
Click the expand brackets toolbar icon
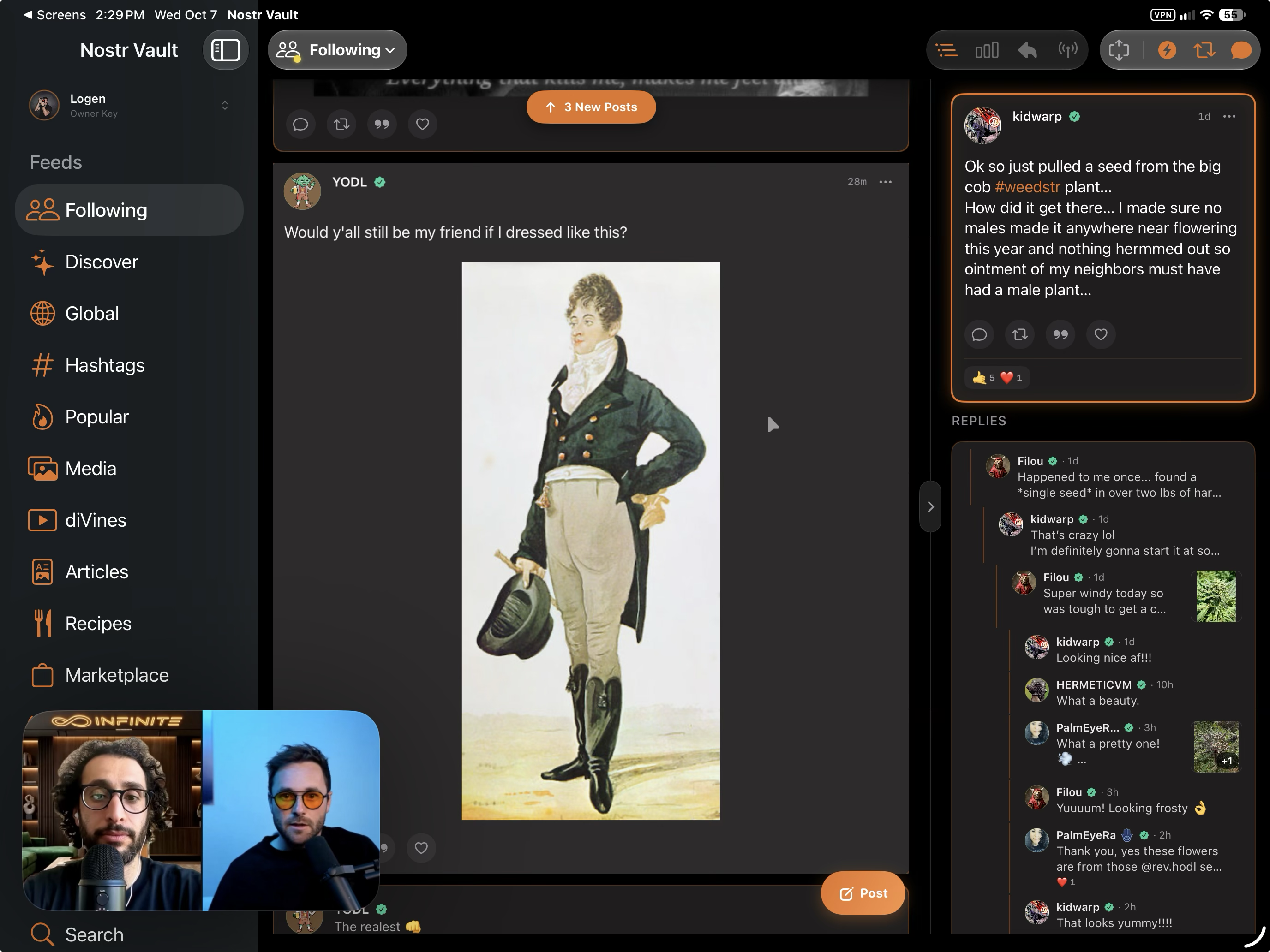click(1119, 50)
